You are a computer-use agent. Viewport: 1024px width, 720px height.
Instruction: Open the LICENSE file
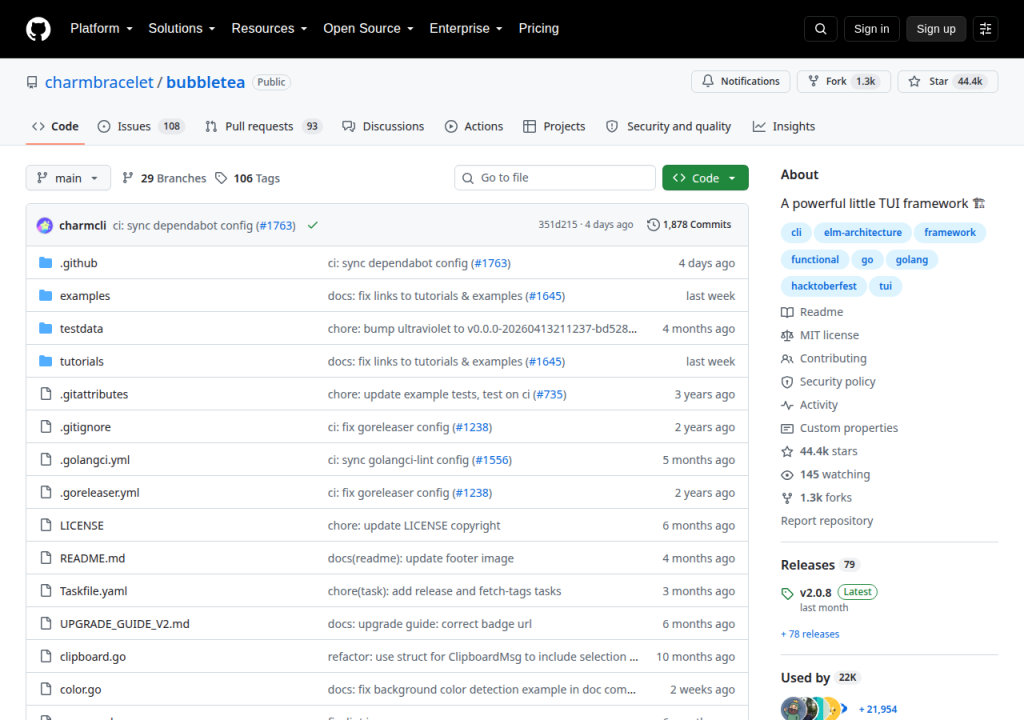82,525
